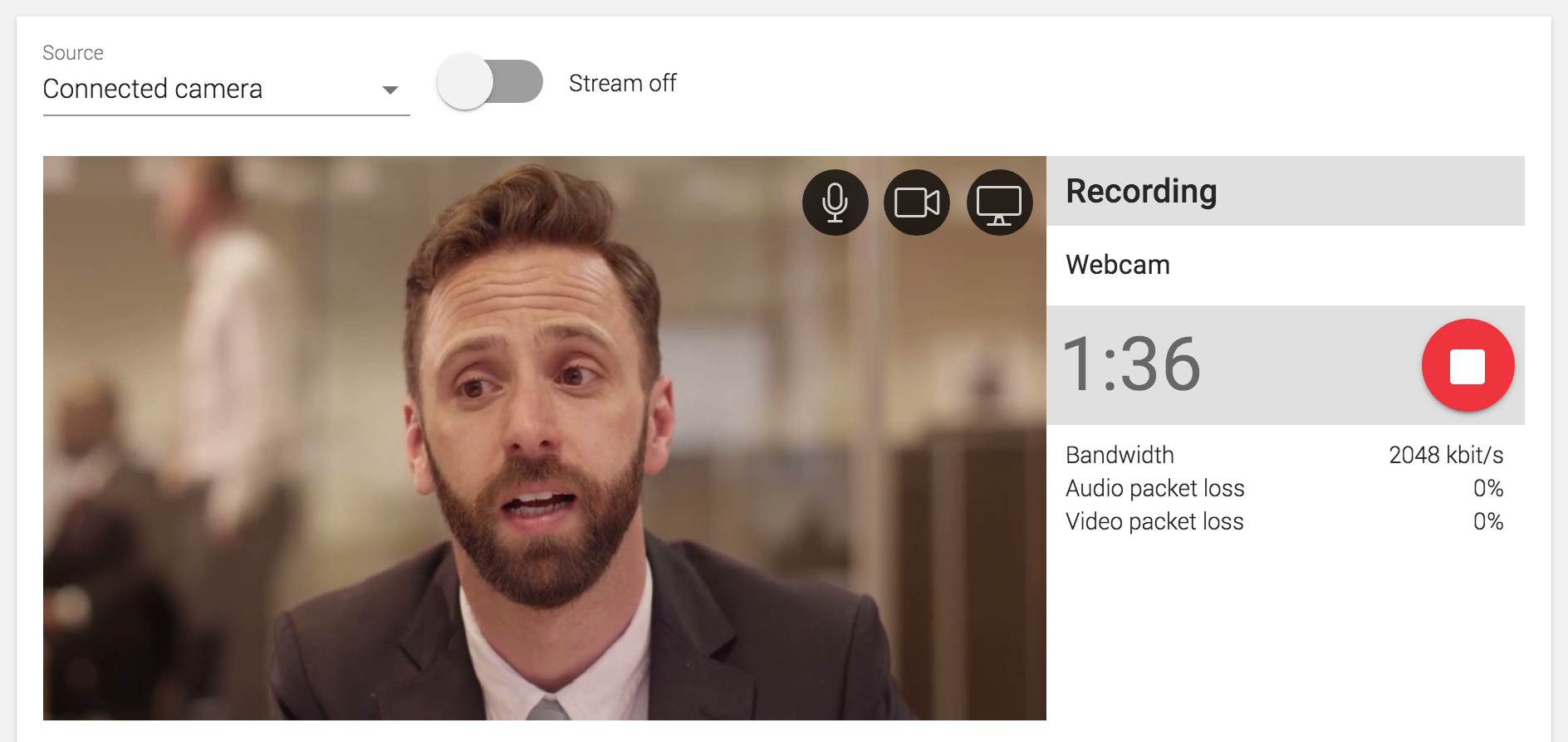The width and height of the screenshot is (1568, 742).
Task: Click the Recording panel header
Action: [x=1284, y=191]
